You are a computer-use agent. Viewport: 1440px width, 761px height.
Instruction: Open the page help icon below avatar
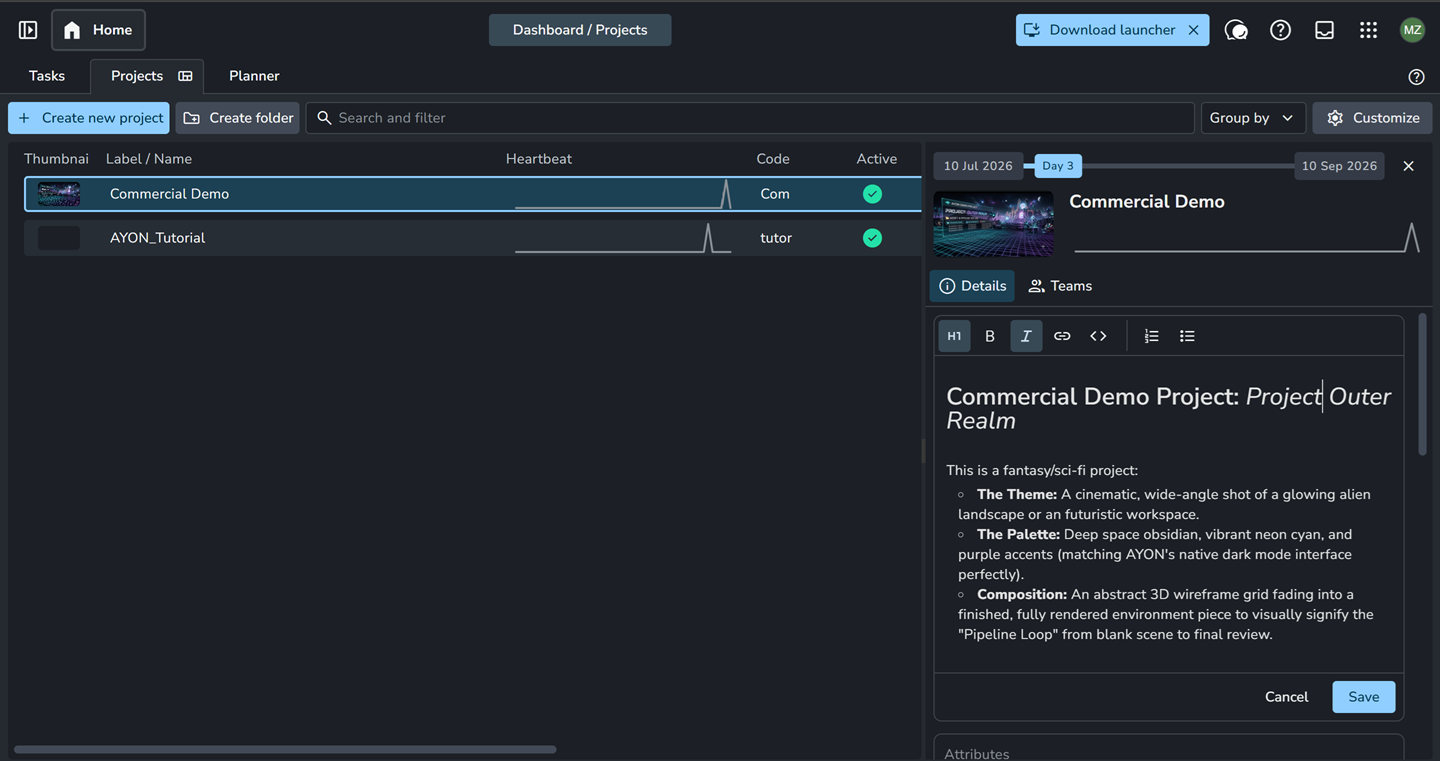point(1416,77)
